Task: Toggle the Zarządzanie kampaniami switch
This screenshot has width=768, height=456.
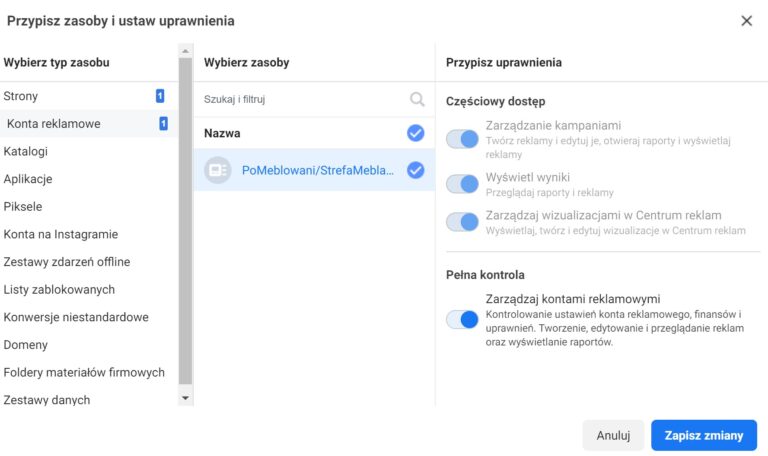Action: click(x=462, y=139)
